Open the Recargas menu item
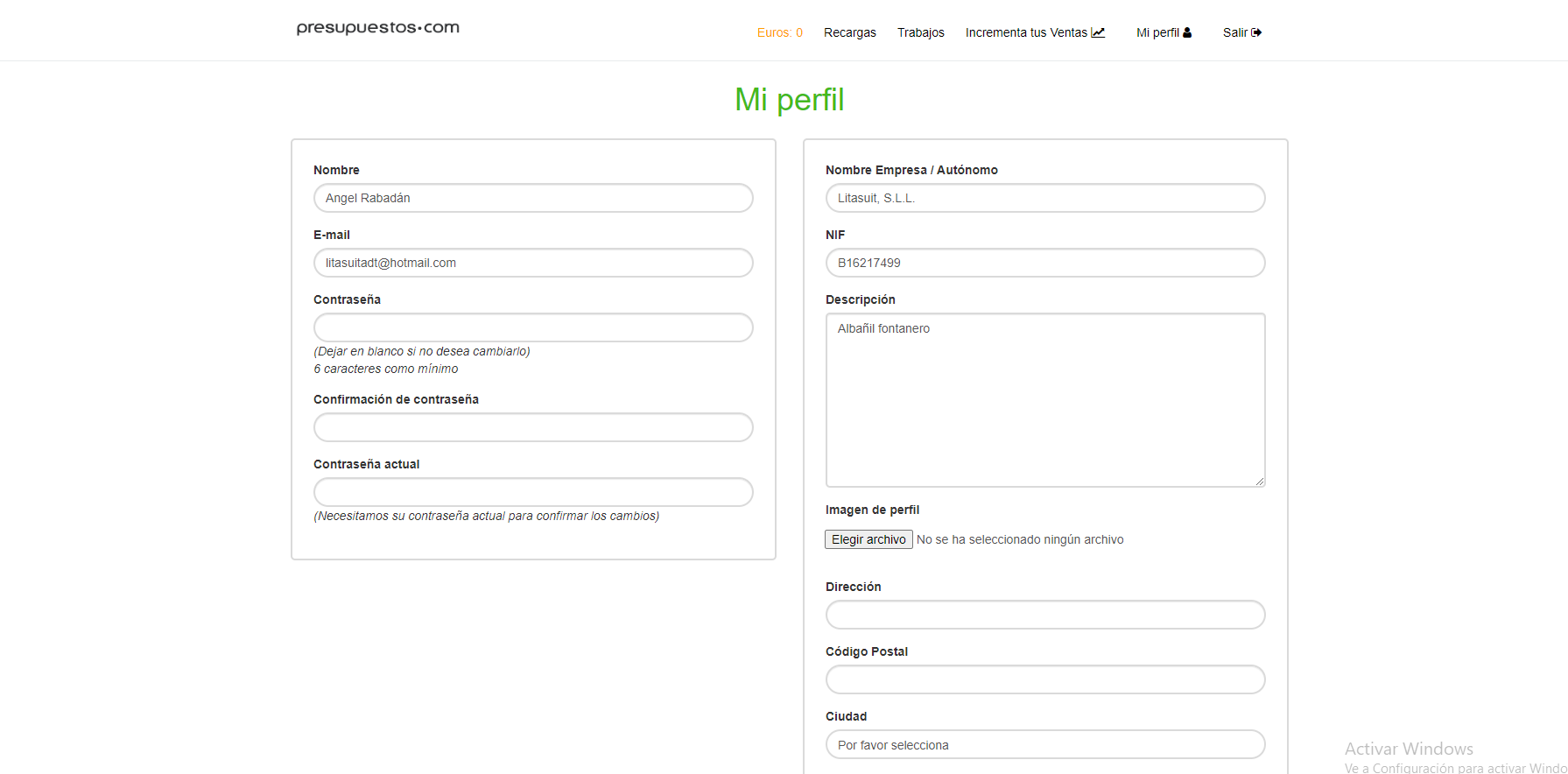 coord(849,32)
